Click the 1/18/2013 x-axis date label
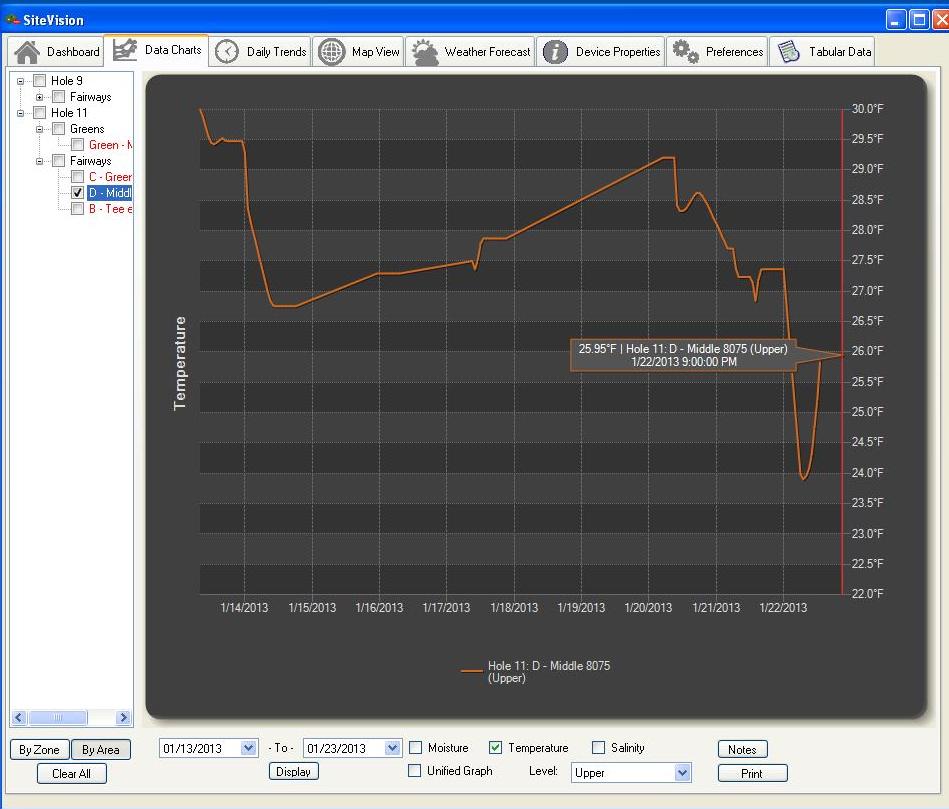Viewport: 949px width, 809px height. [x=514, y=608]
